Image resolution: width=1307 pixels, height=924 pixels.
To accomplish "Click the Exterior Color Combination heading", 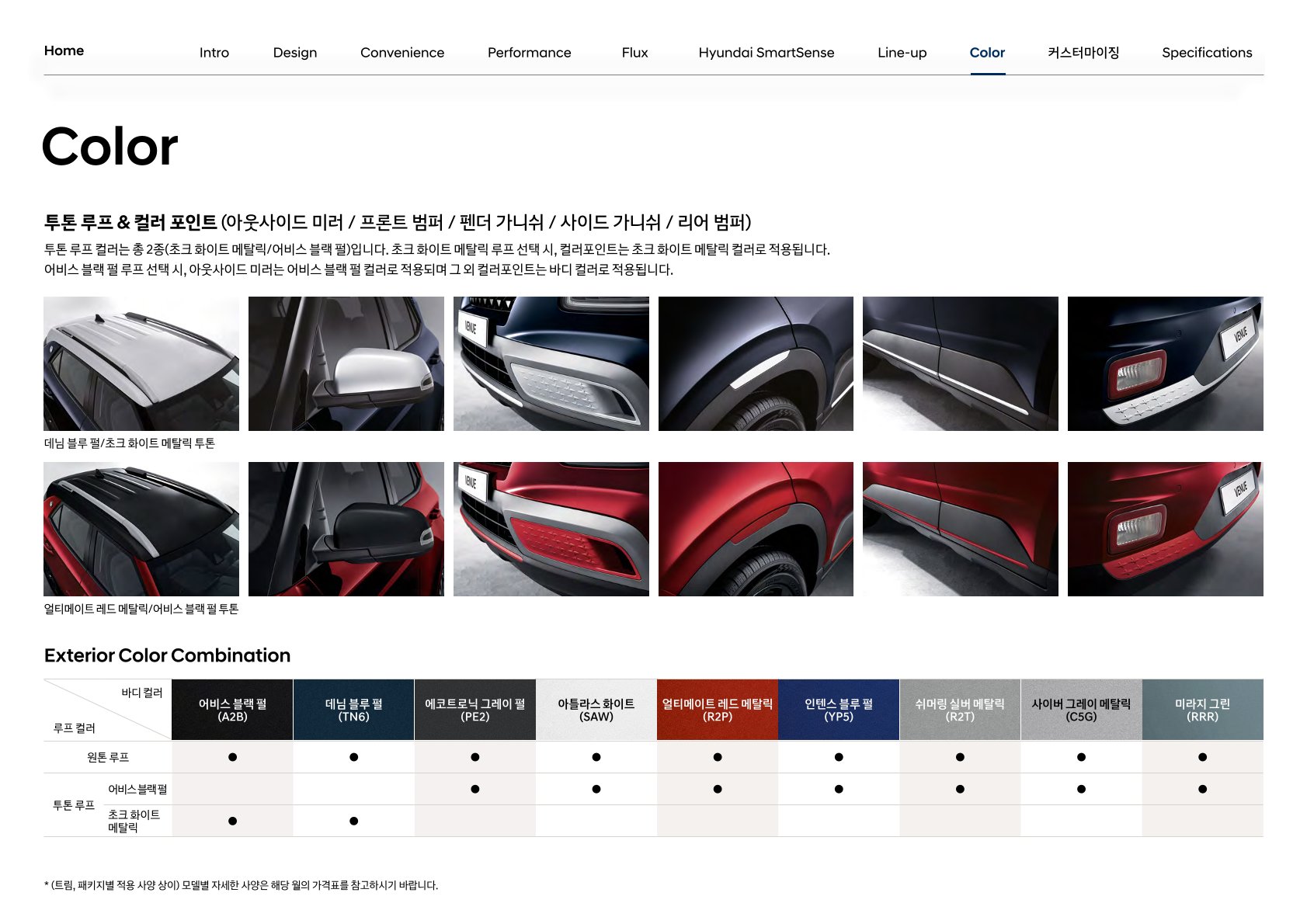I will (167, 655).
